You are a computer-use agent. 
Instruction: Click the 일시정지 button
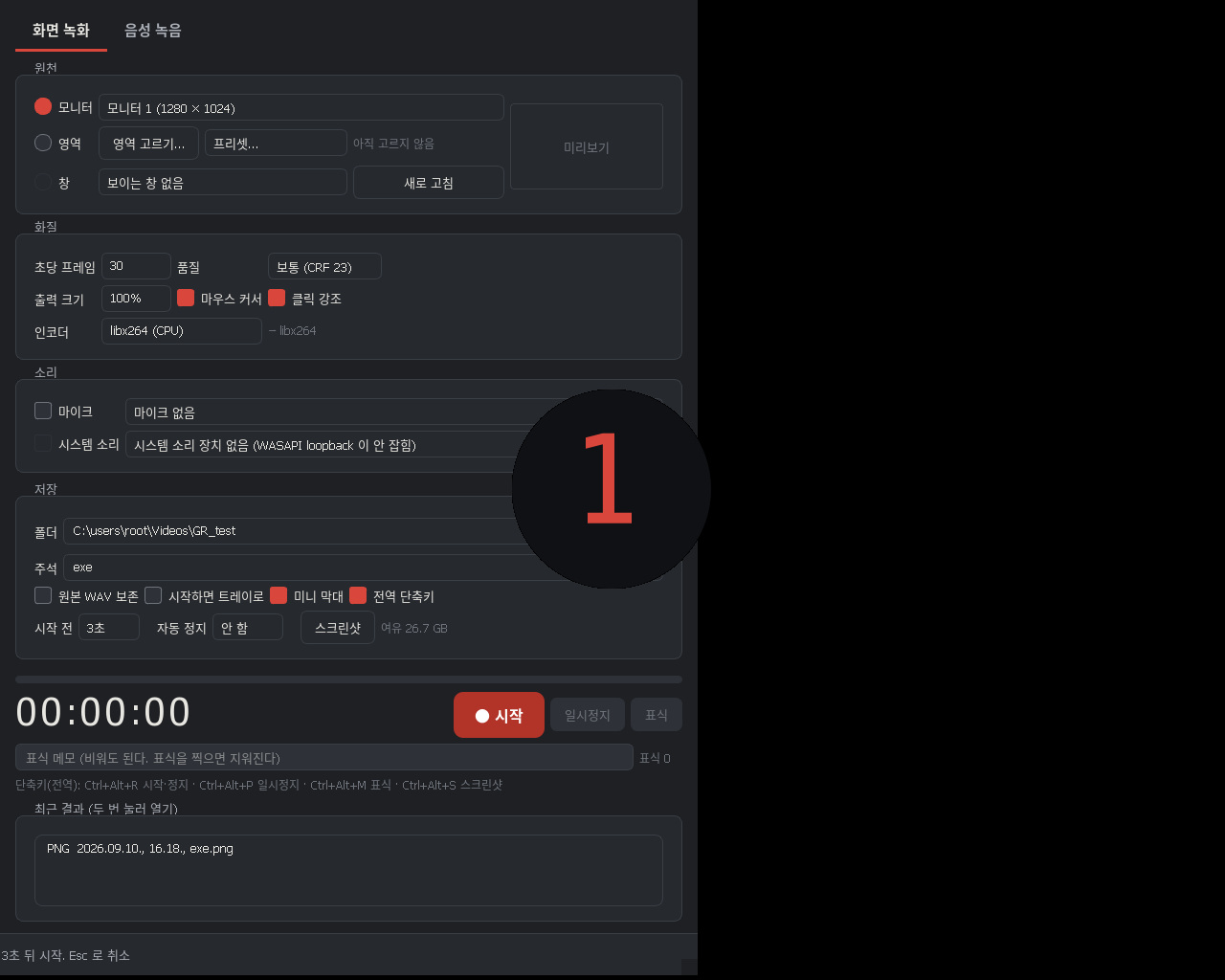tap(588, 715)
